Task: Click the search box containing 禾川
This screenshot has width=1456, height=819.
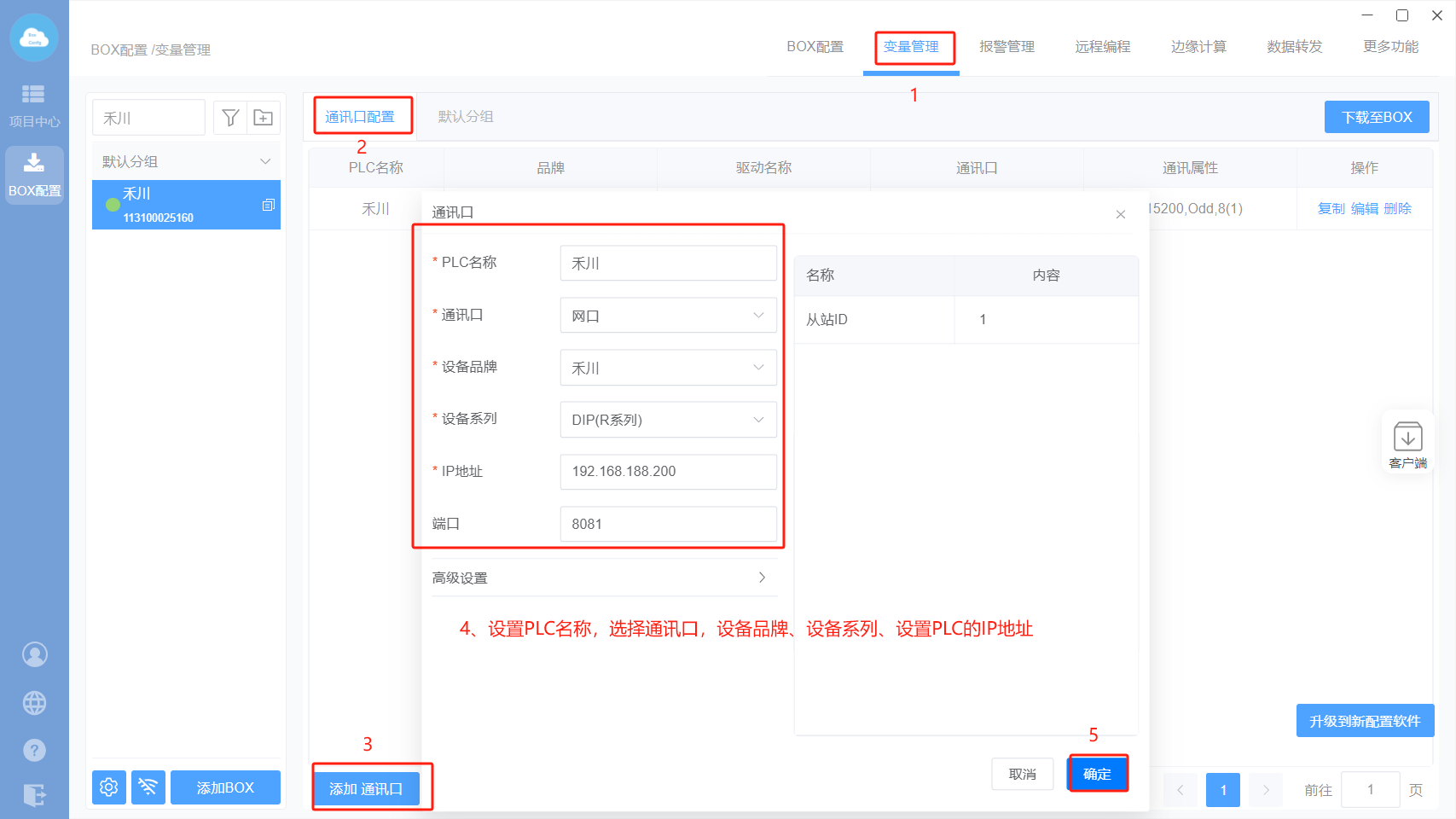Action: (148, 118)
